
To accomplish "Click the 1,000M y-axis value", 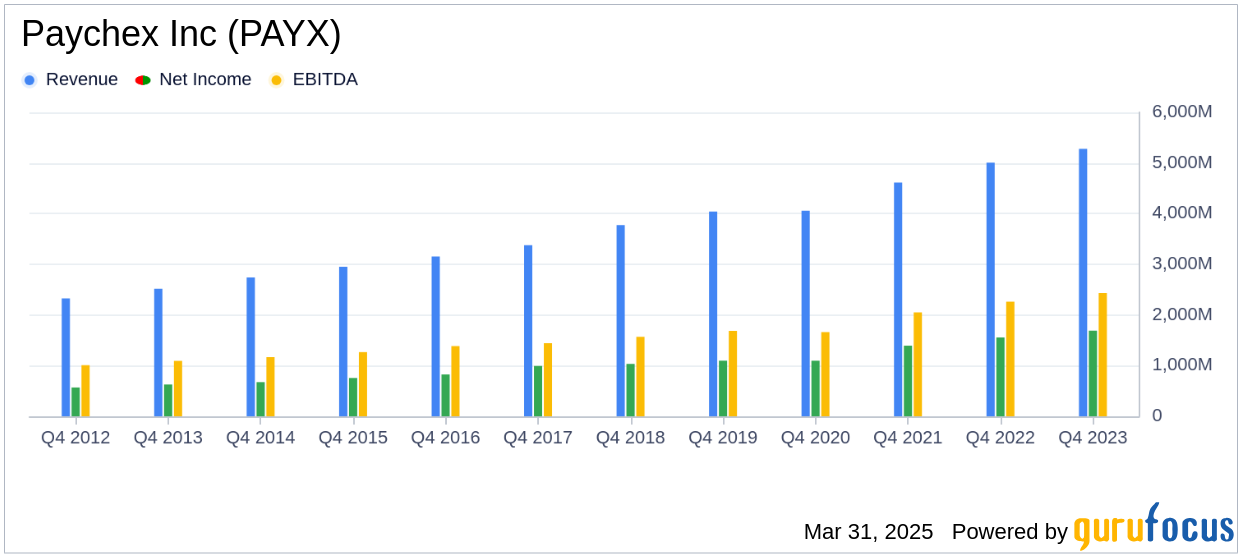I will click(1182, 365).
